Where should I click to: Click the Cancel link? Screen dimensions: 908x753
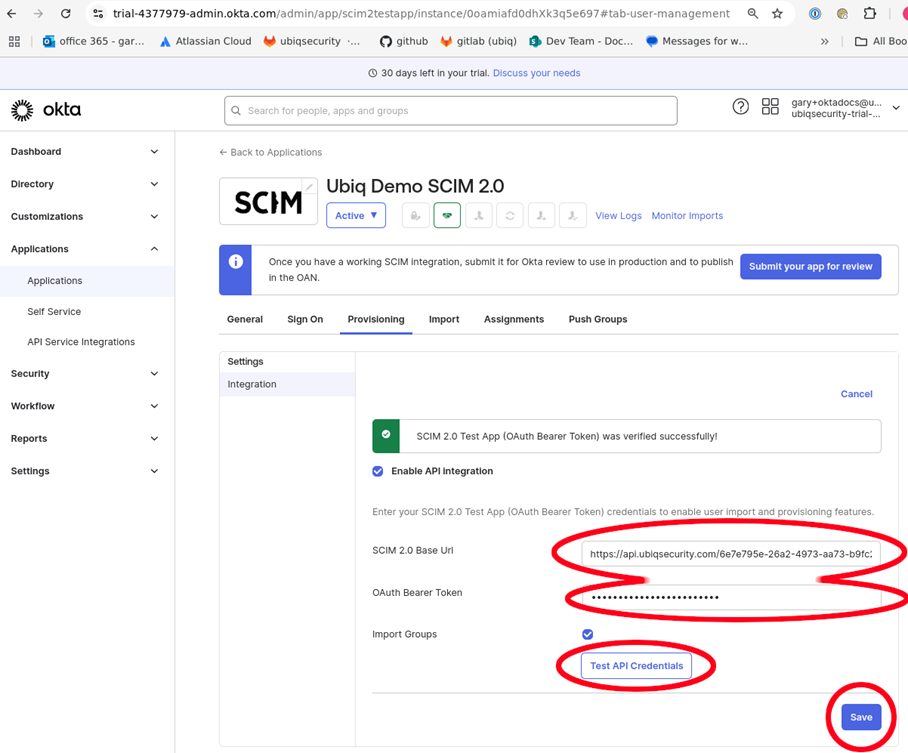[x=856, y=394]
